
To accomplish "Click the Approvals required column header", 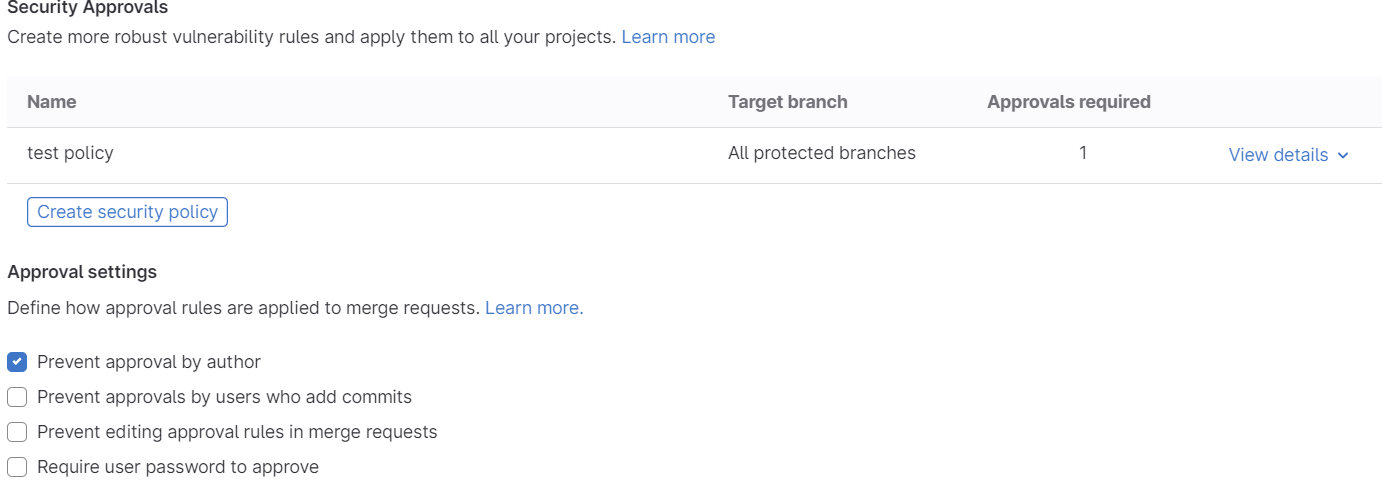I will point(1069,102).
